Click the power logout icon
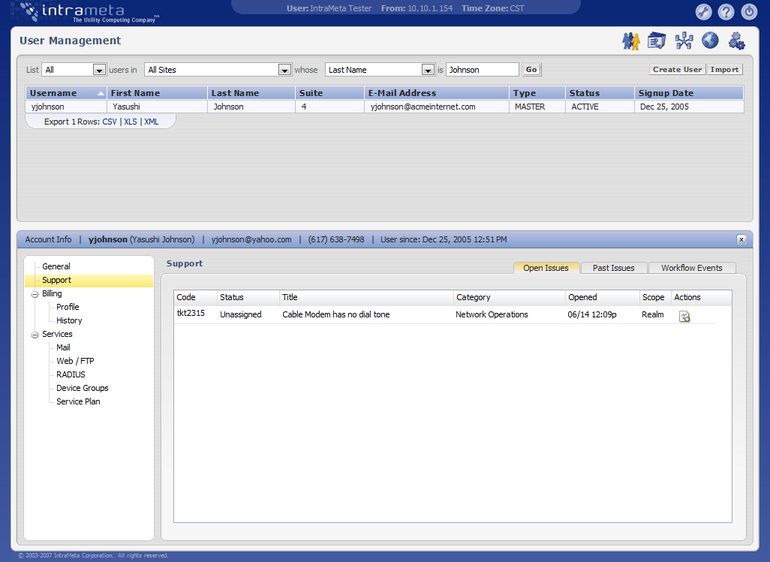Image resolution: width=770 pixels, height=562 pixels. click(749, 12)
